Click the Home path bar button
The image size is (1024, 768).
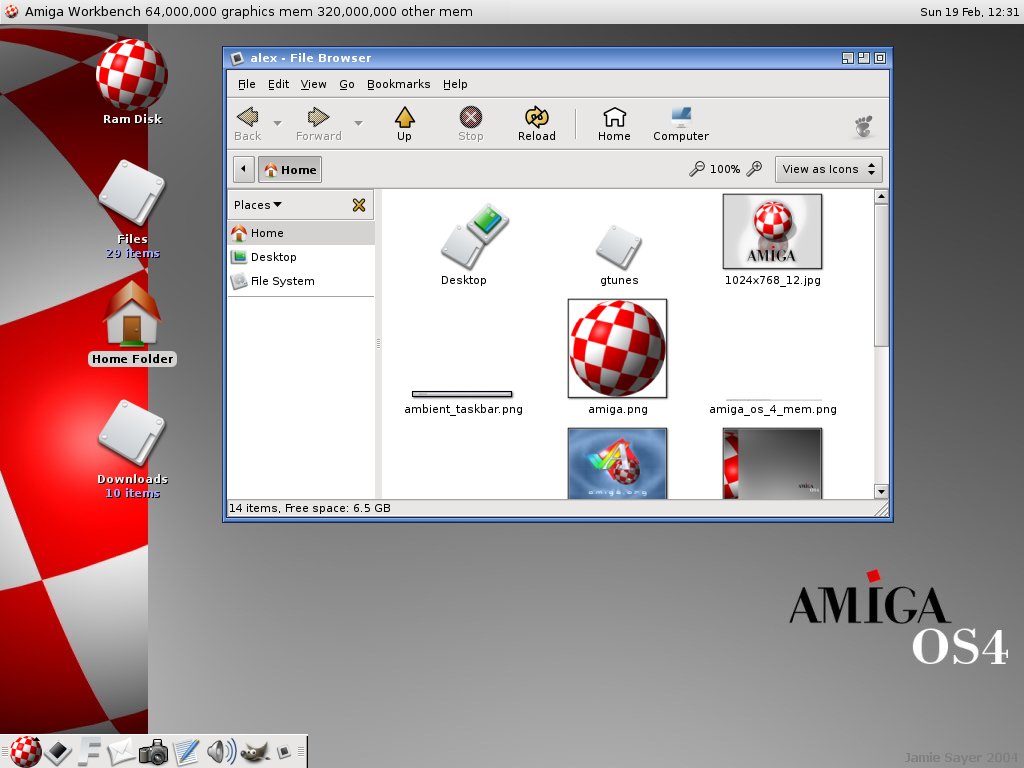290,170
